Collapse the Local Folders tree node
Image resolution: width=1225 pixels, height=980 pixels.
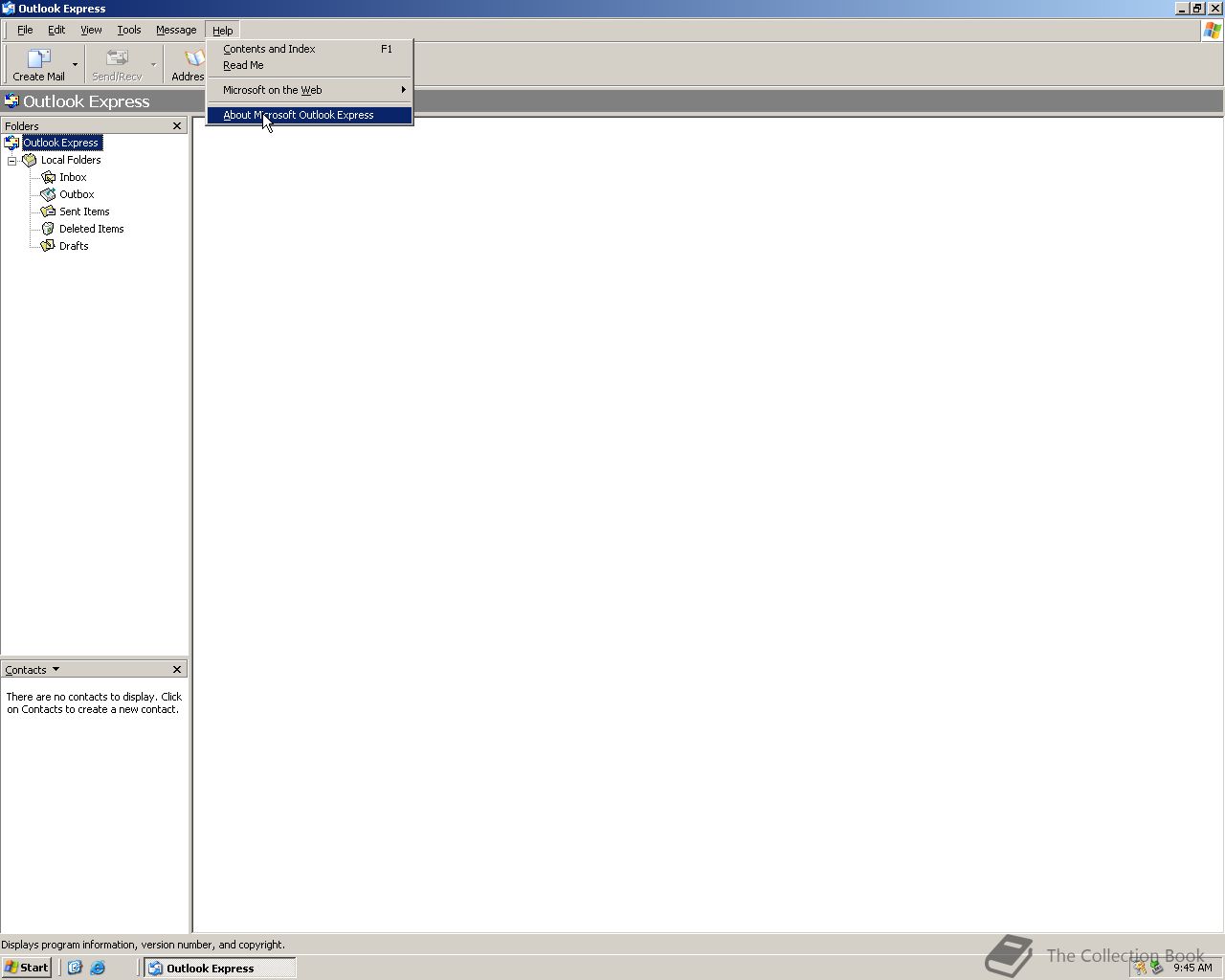tap(12, 161)
